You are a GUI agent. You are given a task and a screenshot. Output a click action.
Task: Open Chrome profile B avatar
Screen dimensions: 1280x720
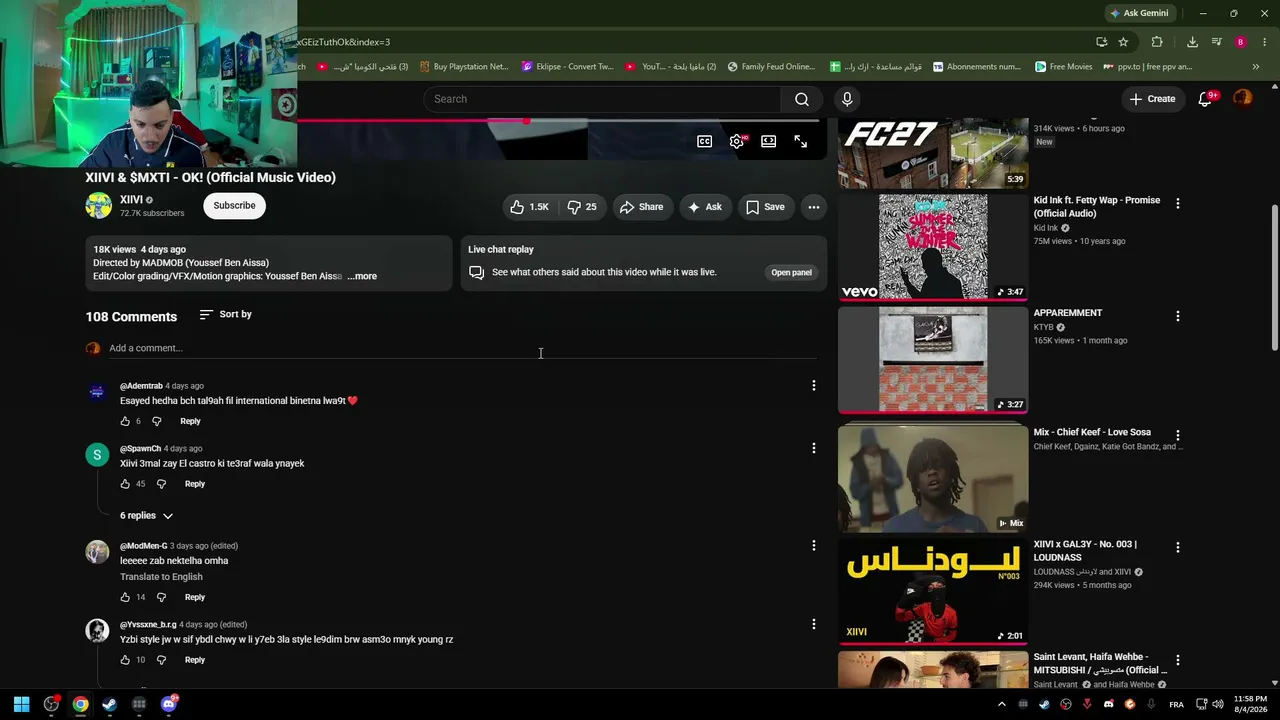(1241, 42)
